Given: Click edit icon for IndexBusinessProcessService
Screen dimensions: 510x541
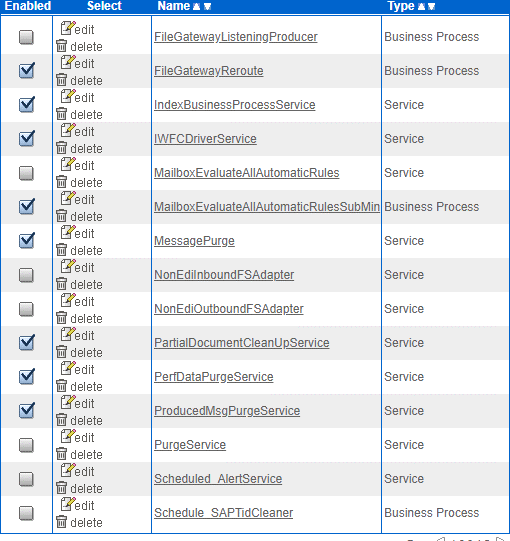Looking at the screenshot, I should [68, 96].
